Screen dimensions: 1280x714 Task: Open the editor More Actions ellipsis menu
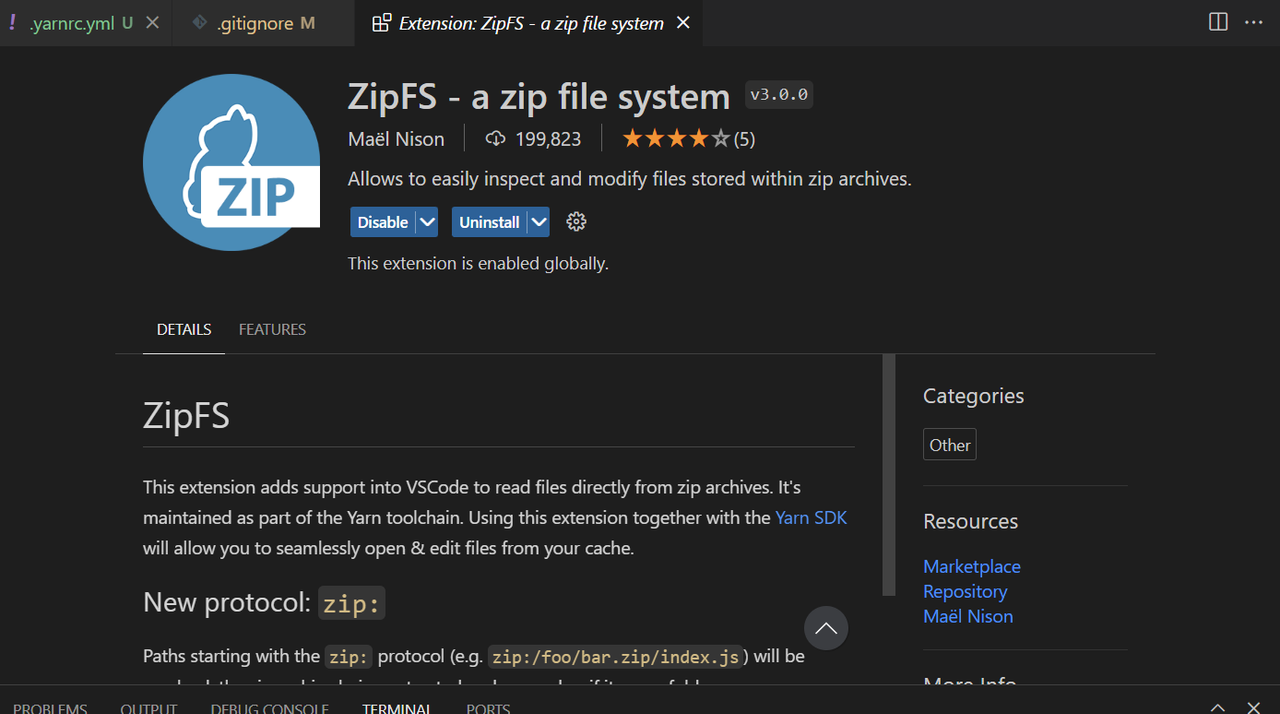[1254, 22]
